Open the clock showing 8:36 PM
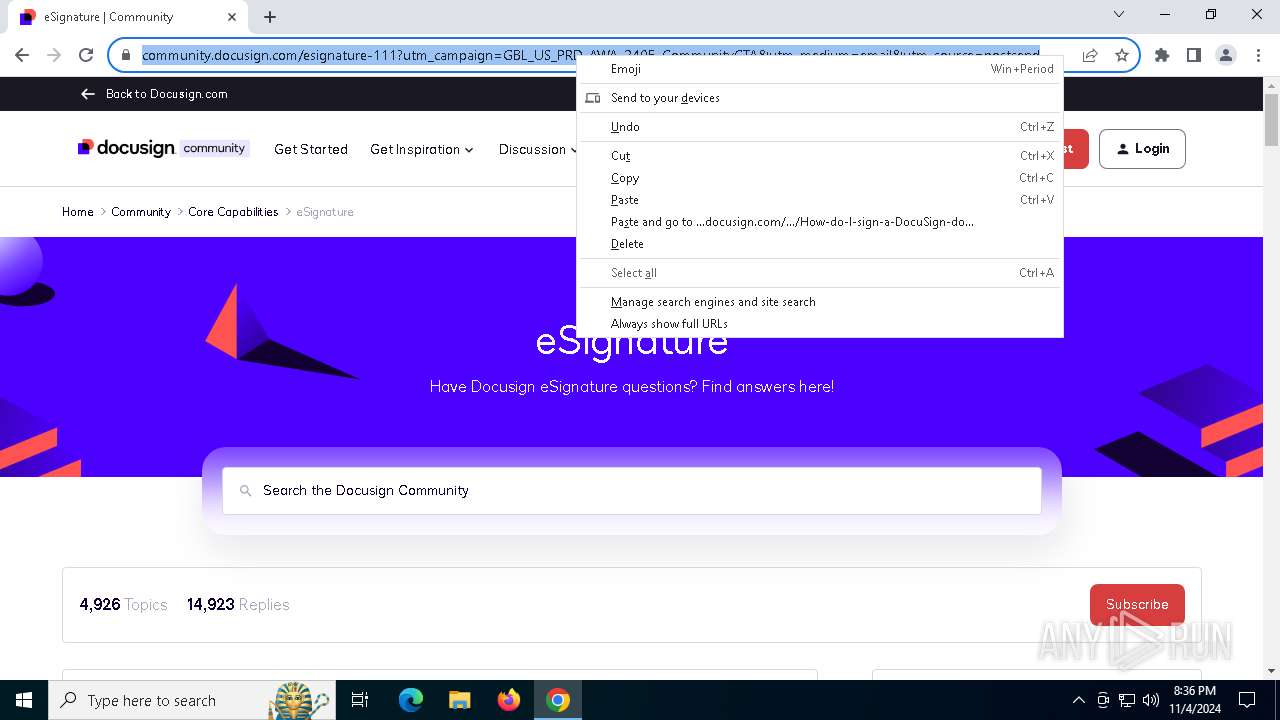This screenshot has width=1280, height=720. pyautogui.click(x=1195, y=700)
